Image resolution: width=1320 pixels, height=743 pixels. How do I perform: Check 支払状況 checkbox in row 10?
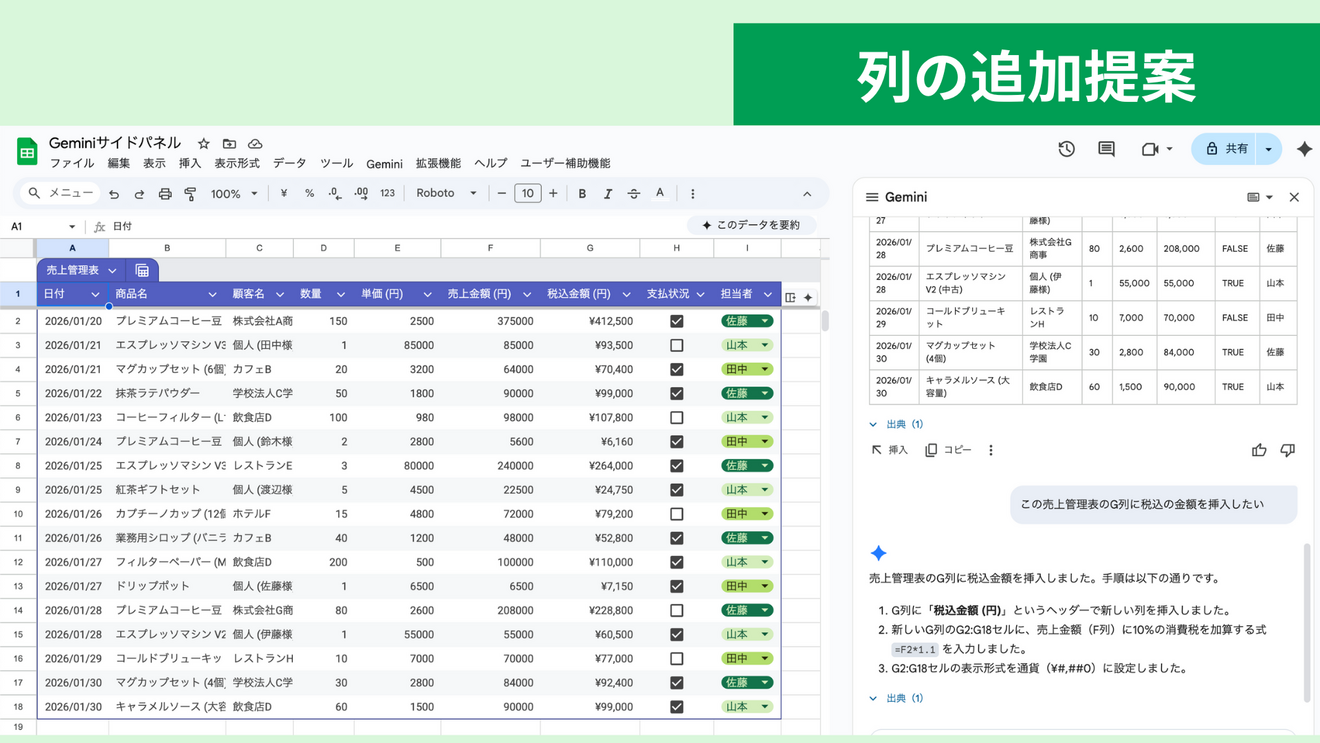(x=677, y=514)
